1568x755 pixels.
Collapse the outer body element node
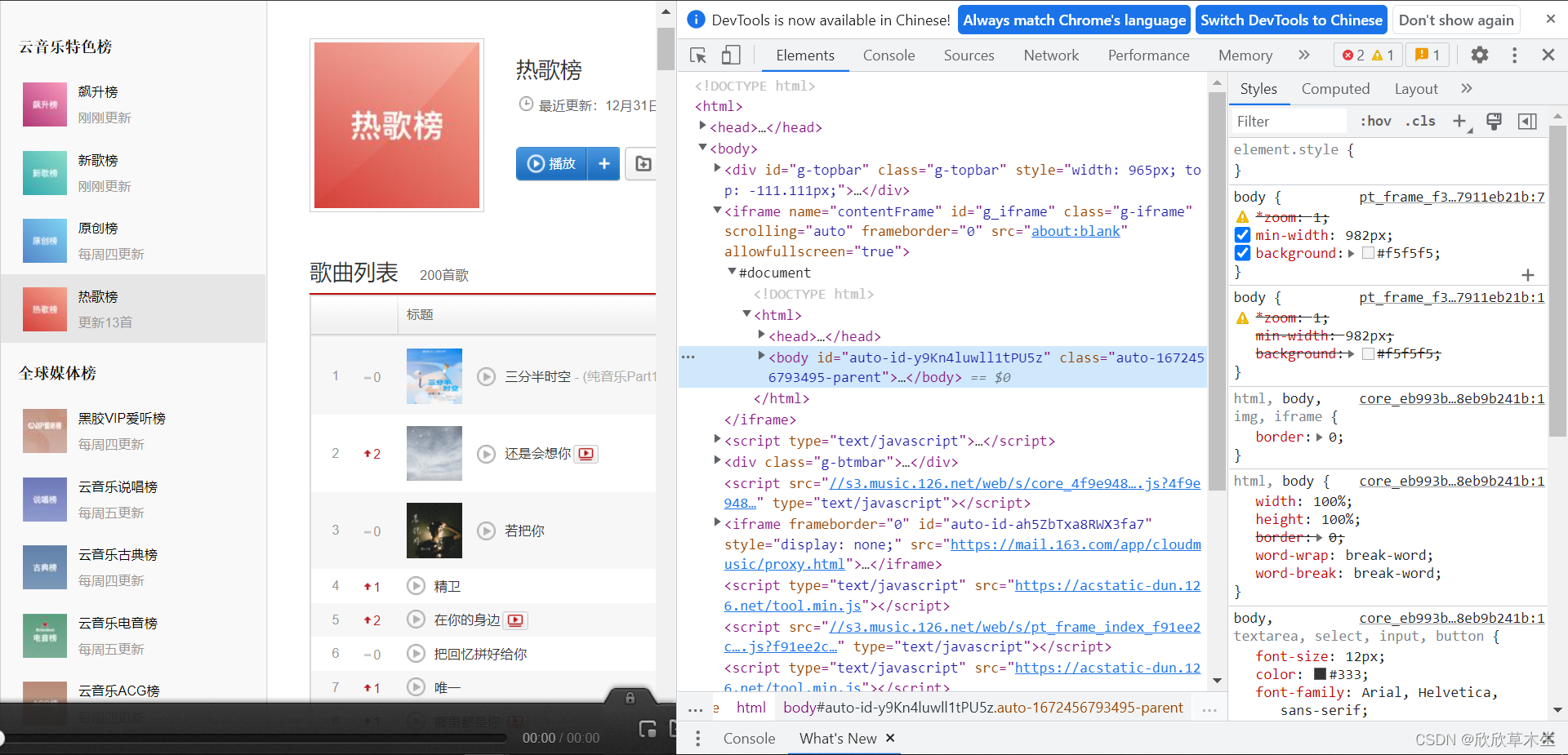(x=702, y=148)
